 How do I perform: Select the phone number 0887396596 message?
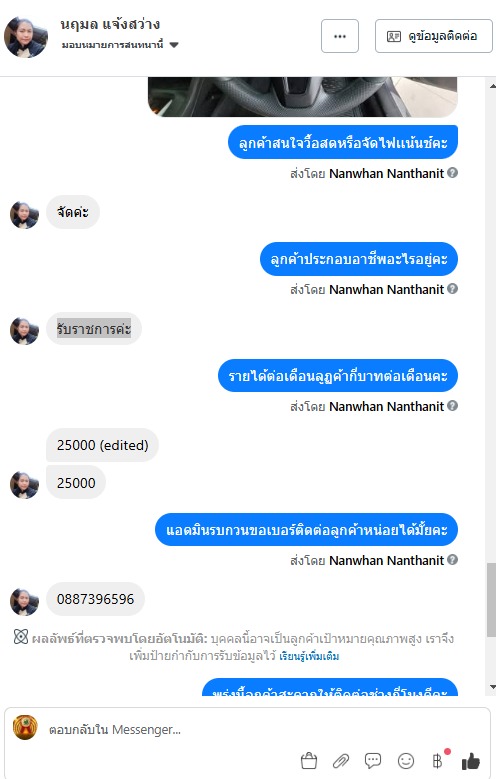(x=95, y=599)
